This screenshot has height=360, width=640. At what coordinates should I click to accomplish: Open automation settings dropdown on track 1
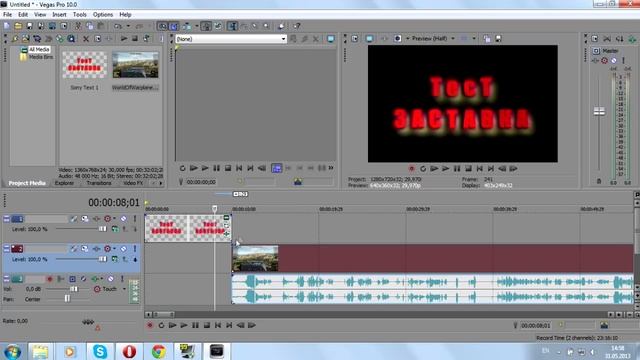point(115,219)
